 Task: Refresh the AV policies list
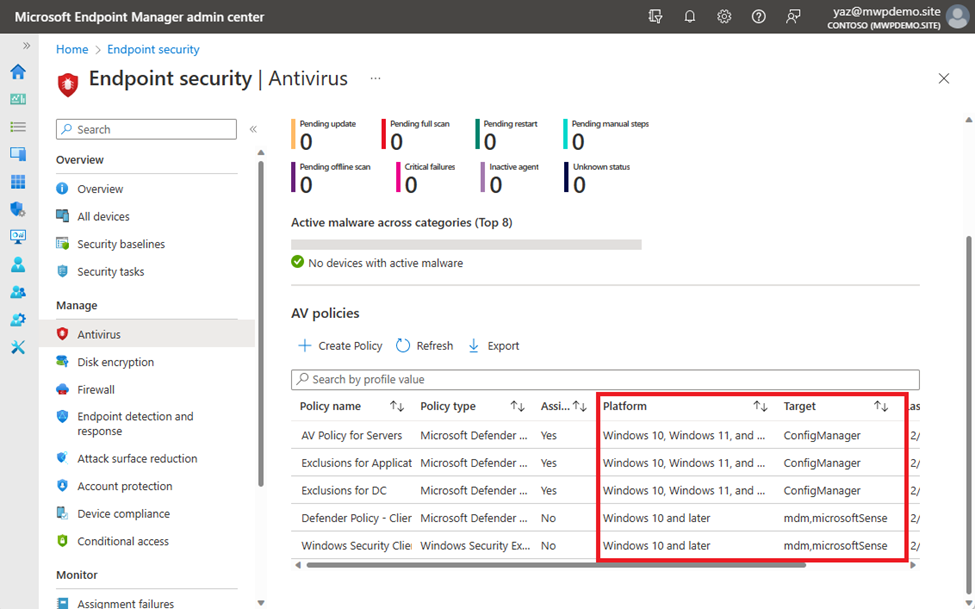[x=425, y=346]
